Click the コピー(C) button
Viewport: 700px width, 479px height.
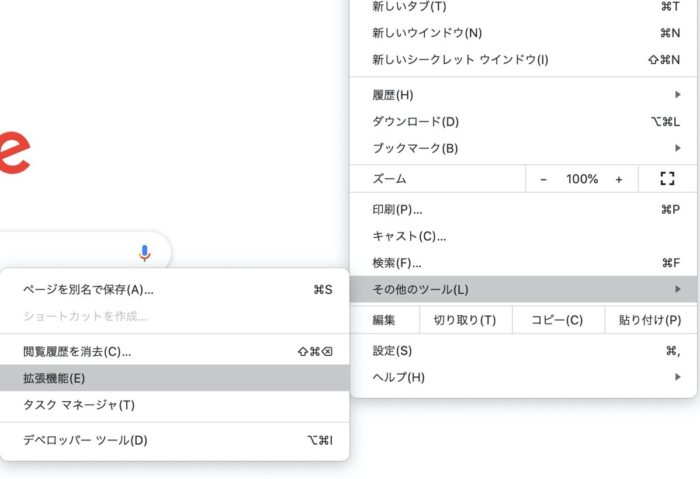click(557, 320)
